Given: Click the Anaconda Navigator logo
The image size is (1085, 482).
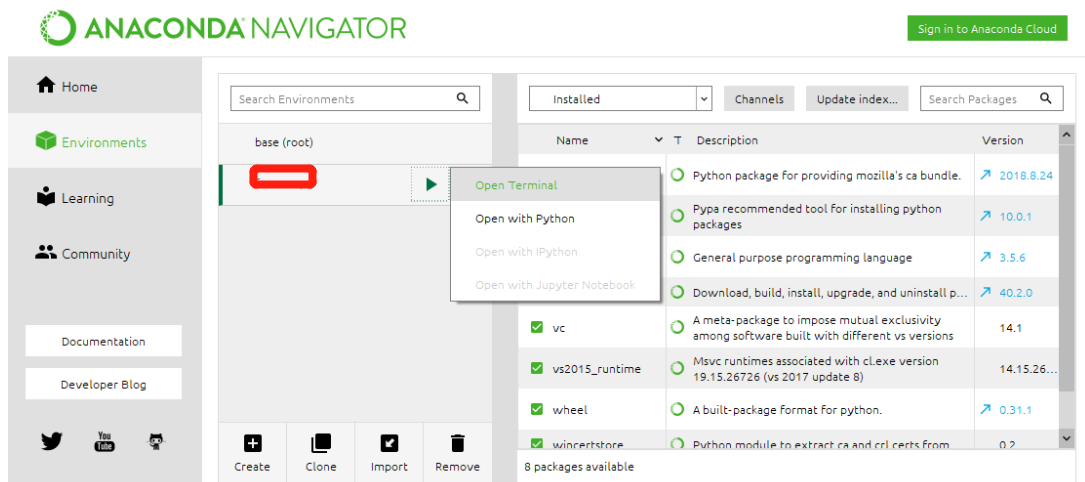Looking at the screenshot, I should coord(223,28).
